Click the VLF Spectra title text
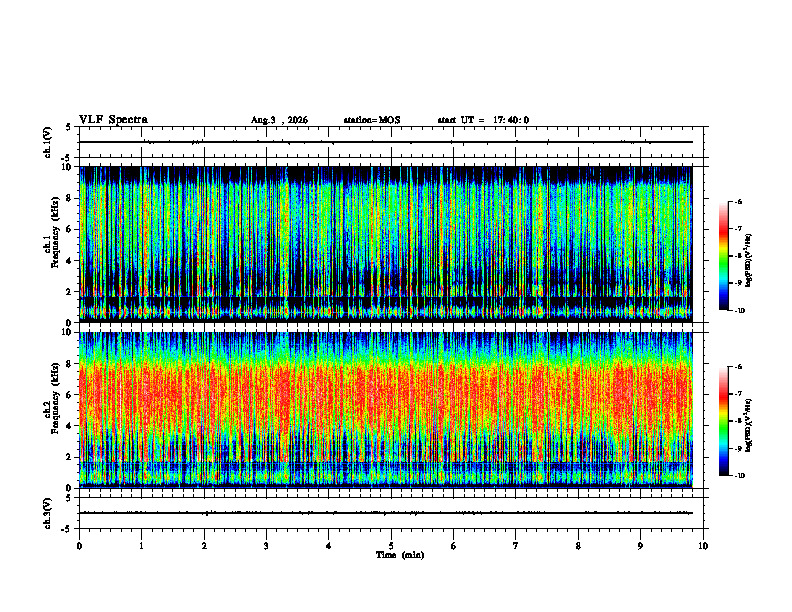792x612 pixels. click(x=113, y=120)
